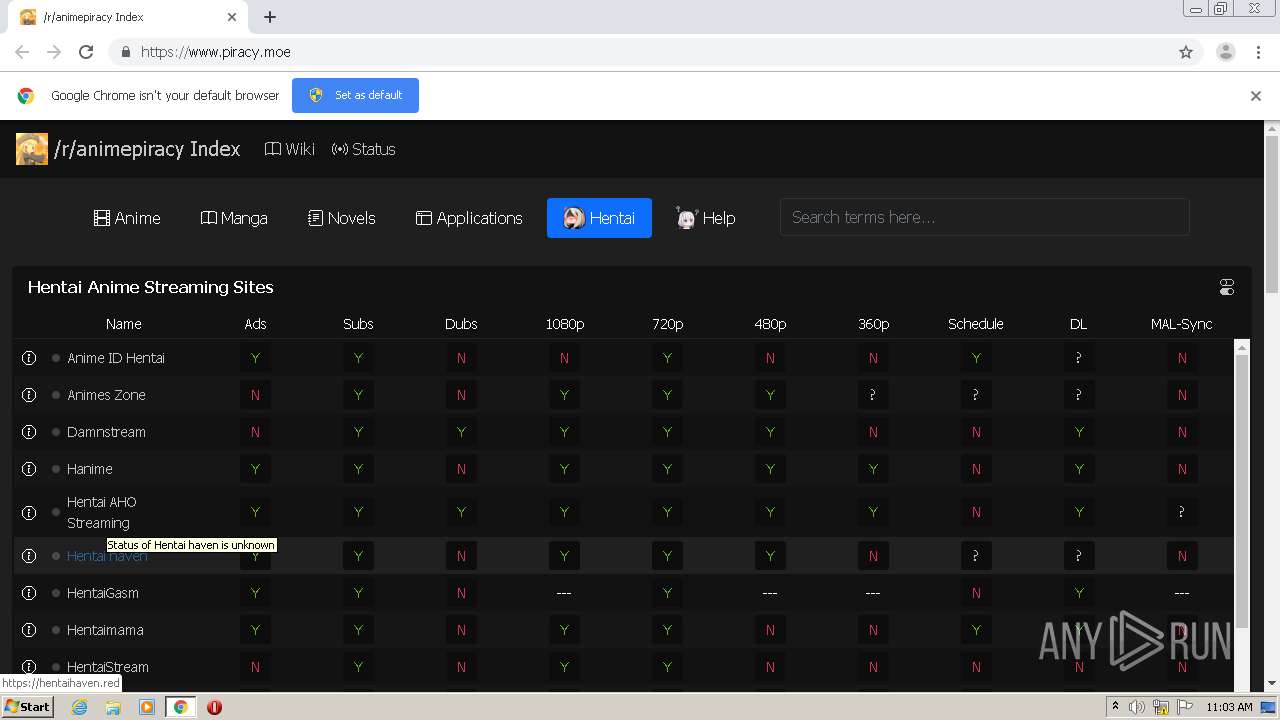
Task: Select the Hentai tab
Action: point(599,218)
